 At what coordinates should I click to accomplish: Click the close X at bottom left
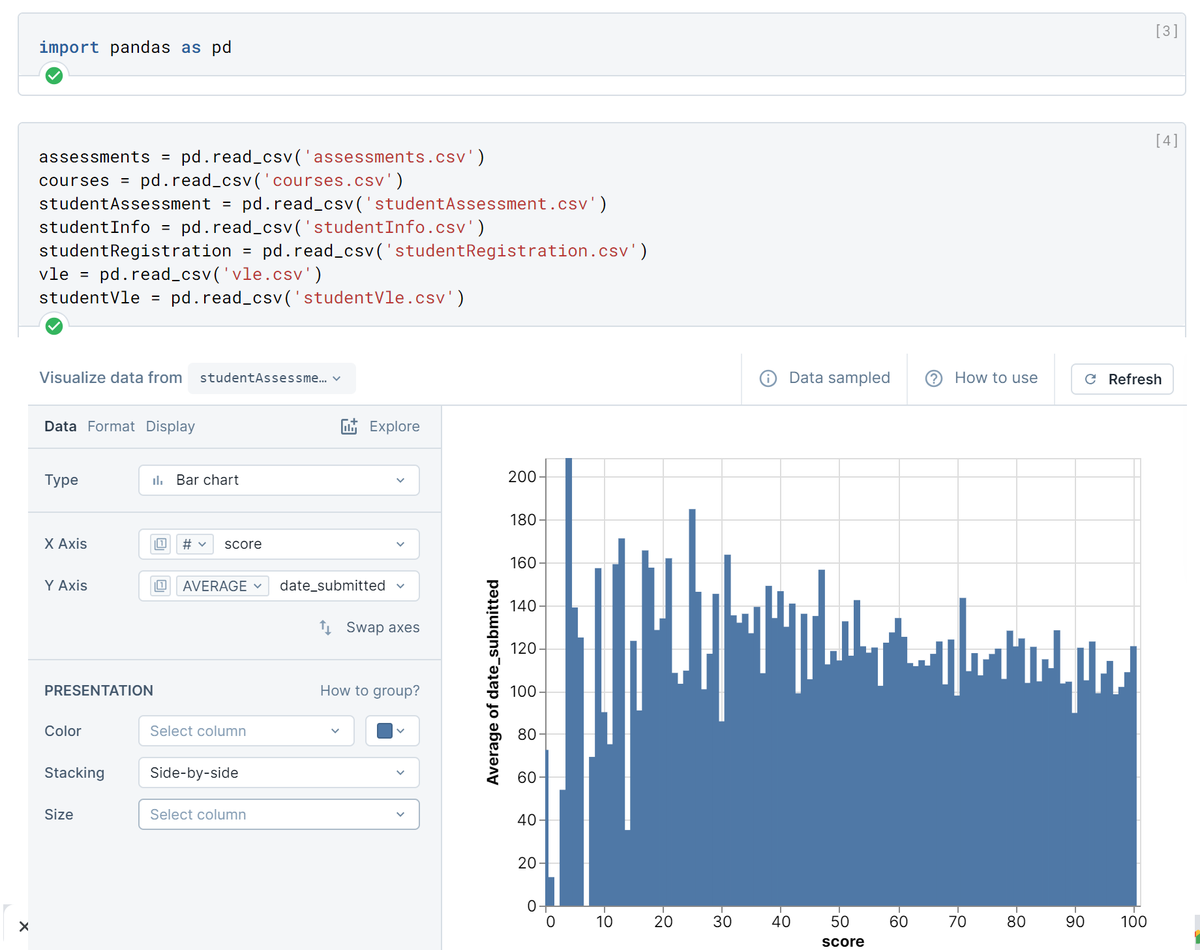click(x=24, y=927)
